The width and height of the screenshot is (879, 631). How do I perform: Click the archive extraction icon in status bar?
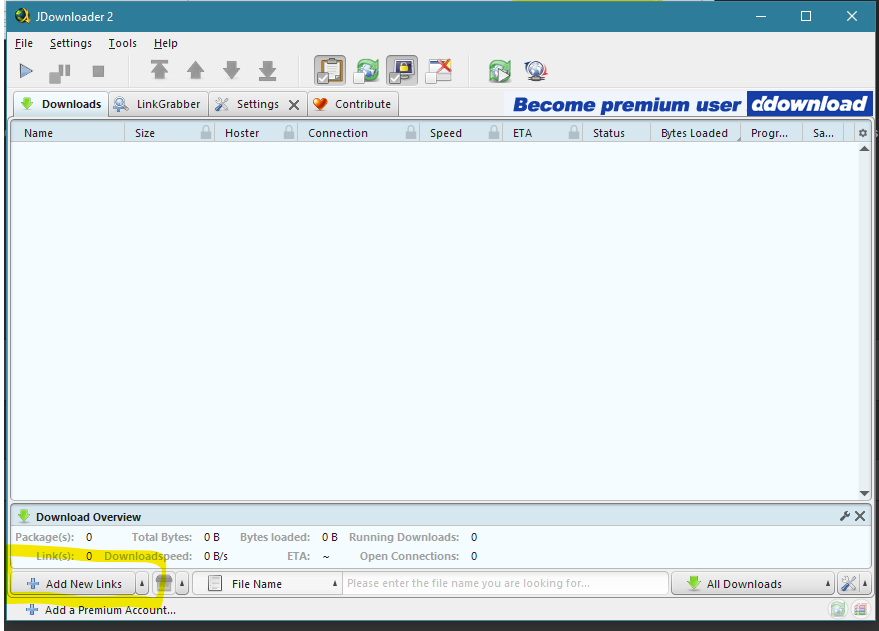[x=860, y=609]
